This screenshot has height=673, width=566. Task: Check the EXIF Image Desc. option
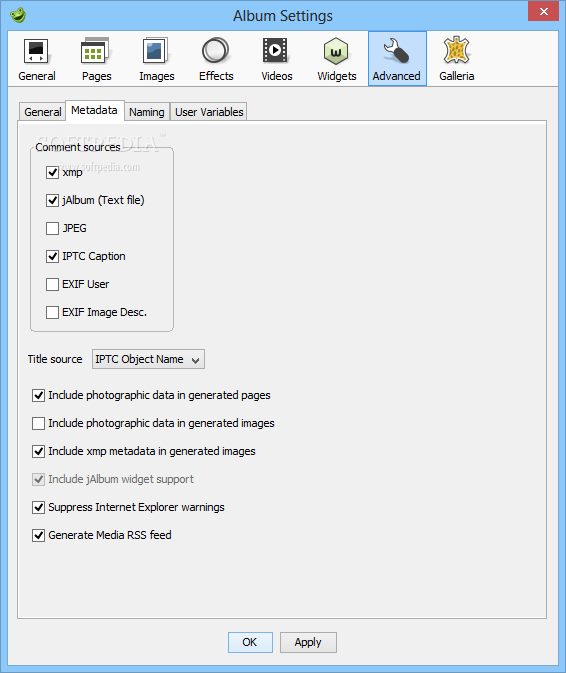coord(52,312)
